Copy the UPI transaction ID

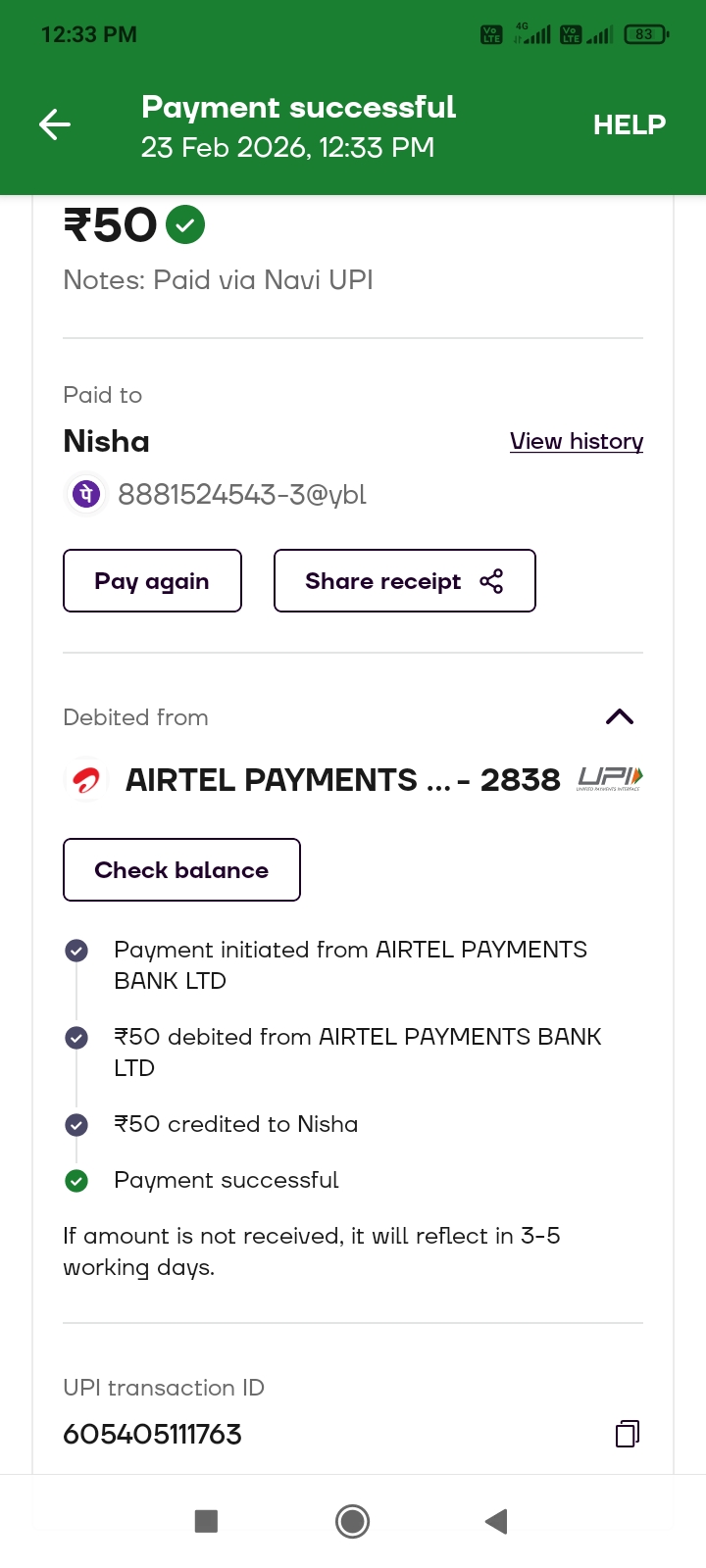(627, 1434)
